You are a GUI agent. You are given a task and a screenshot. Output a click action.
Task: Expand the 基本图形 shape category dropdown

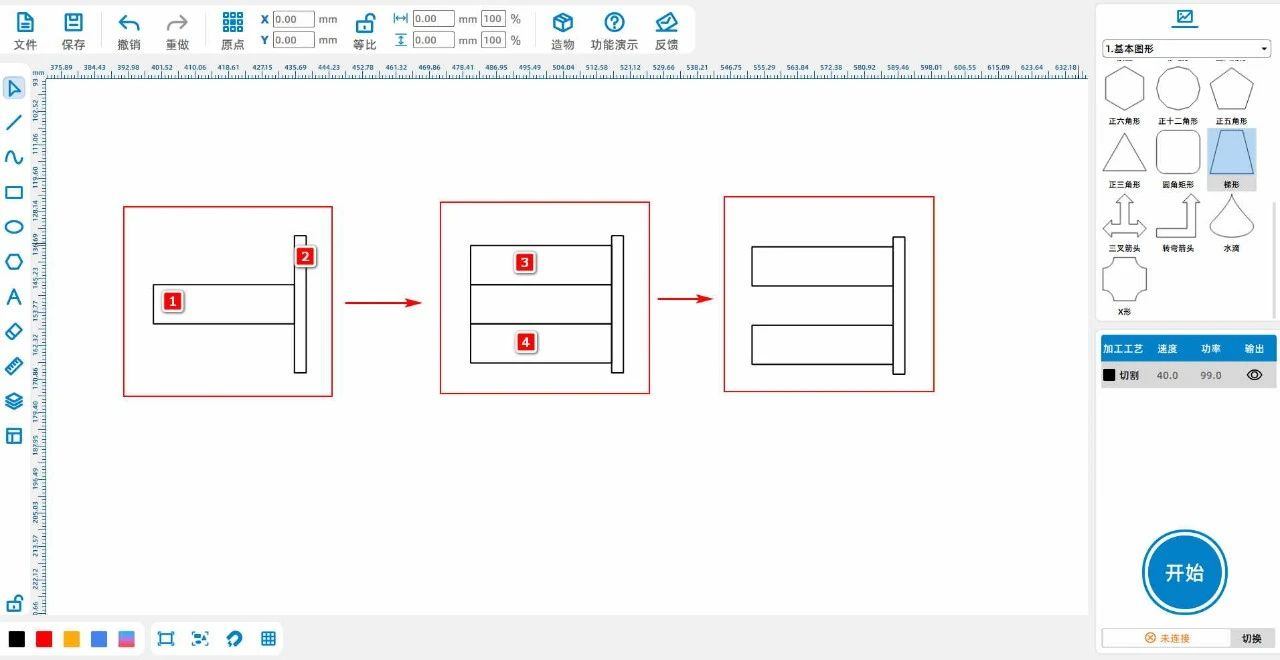pos(1186,49)
